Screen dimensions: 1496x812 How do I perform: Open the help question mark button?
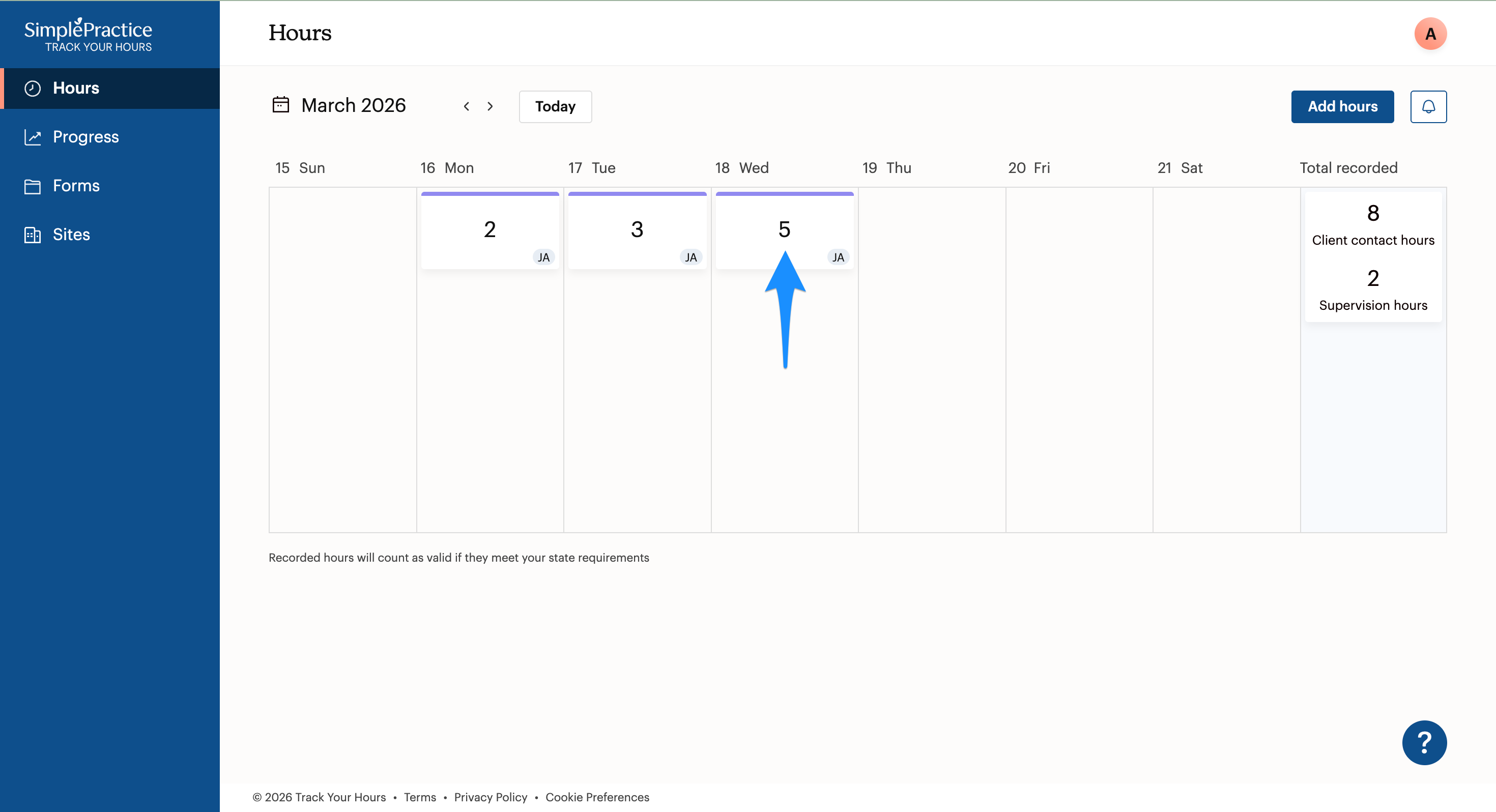point(1424,742)
